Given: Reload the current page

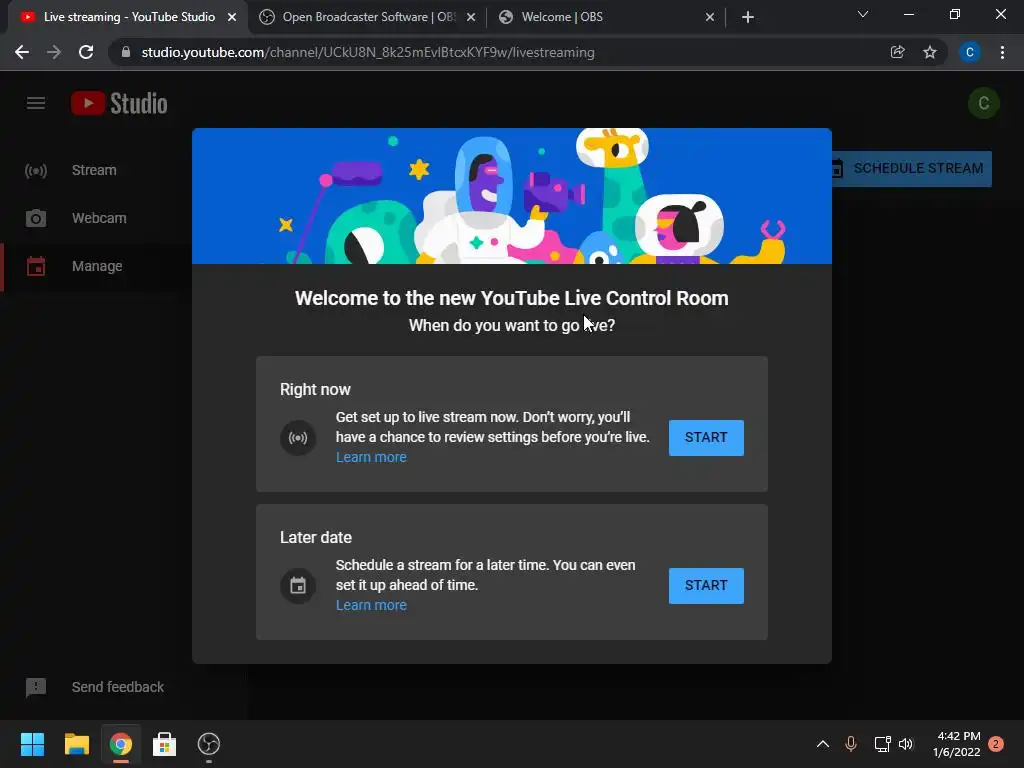Looking at the screenshot, I should (86, 52).
